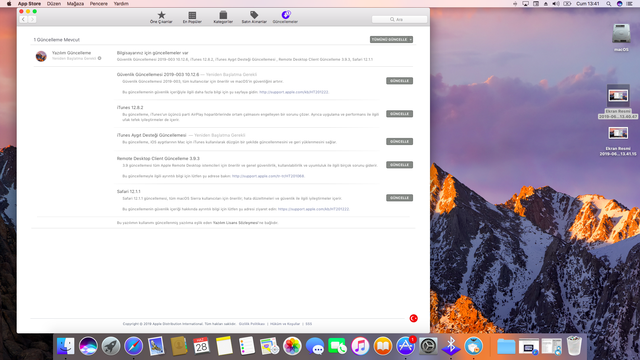Image resolution: width=640 pixels, height=360 pixels.
Task: Open Safari from the Dock
Action: click(133, 346)
